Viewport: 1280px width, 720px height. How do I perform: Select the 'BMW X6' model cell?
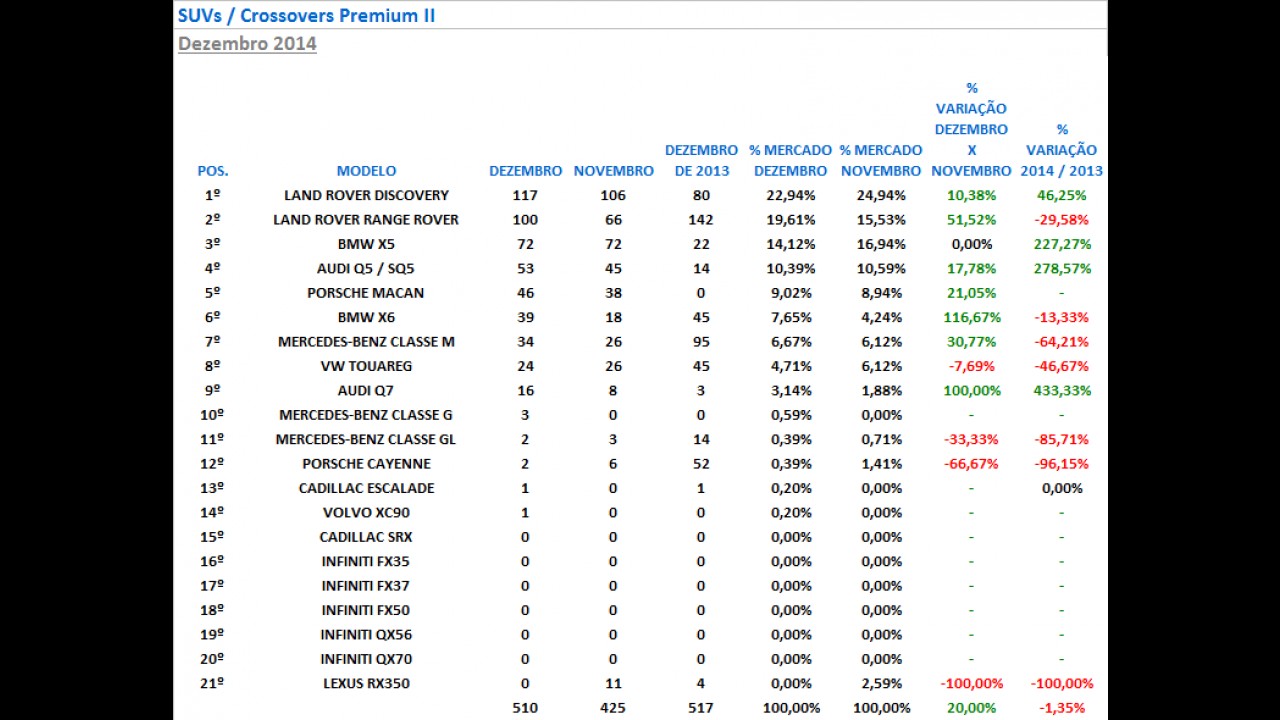coord(366,317)
